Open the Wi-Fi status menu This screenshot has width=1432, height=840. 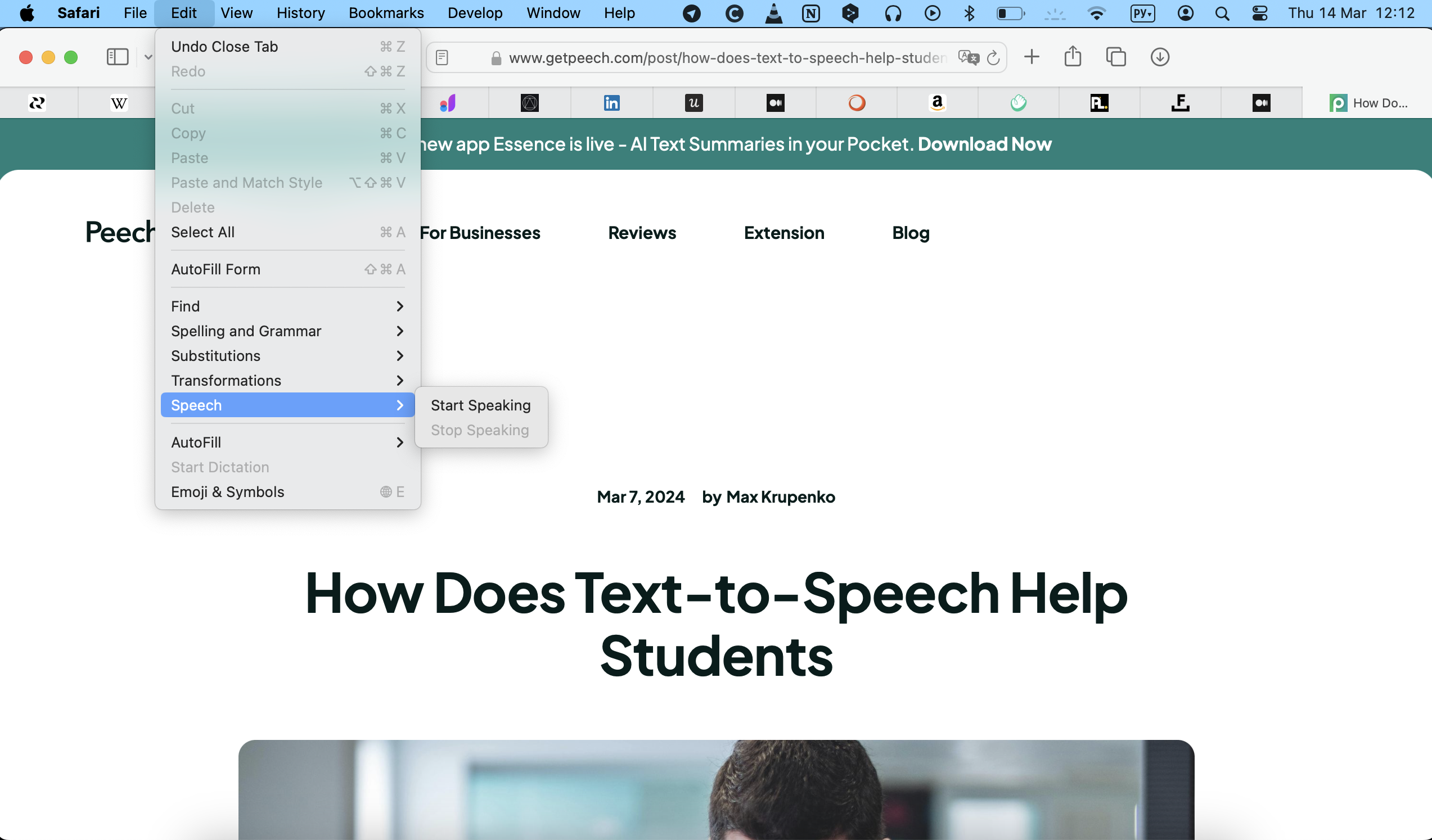point(1096,13)
